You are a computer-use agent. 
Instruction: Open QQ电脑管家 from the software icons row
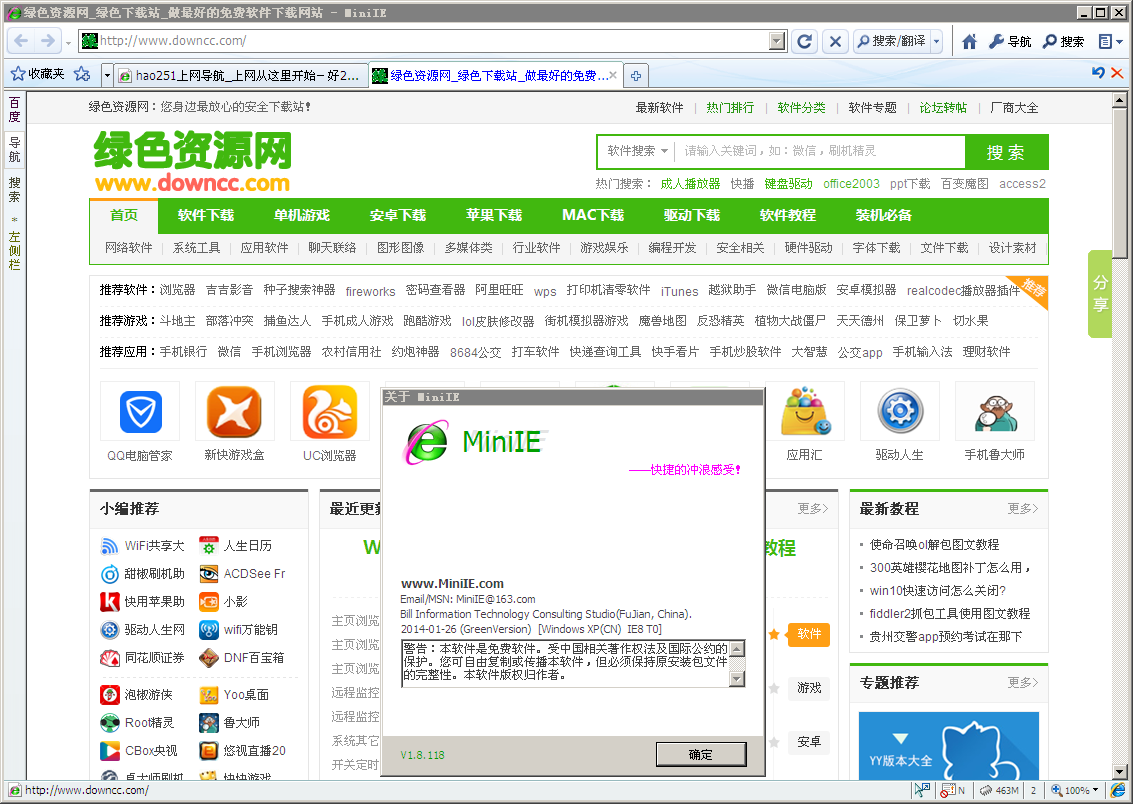[x=139, y=411]
